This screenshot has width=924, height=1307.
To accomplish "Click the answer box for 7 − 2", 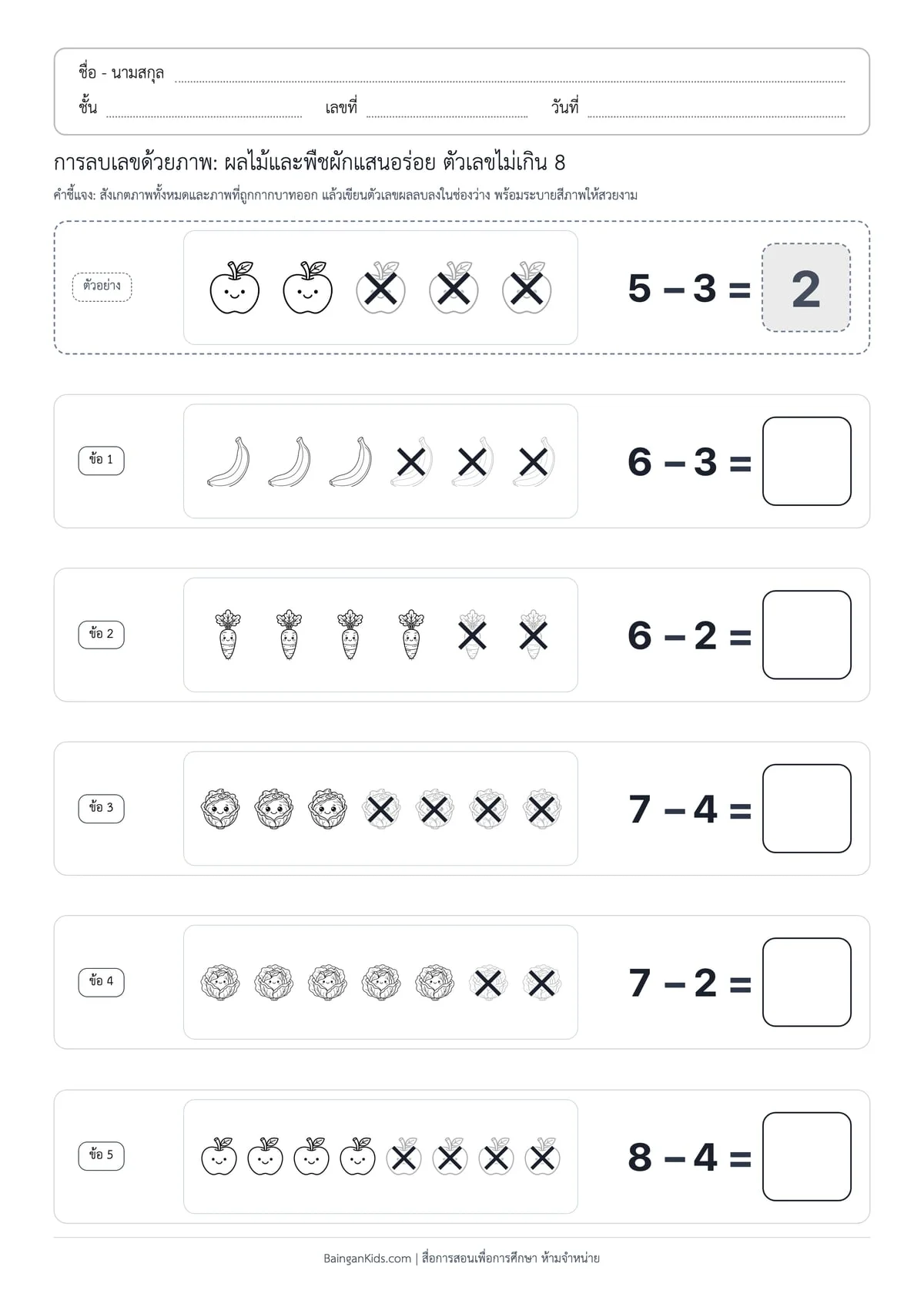I will coord(807,982).
